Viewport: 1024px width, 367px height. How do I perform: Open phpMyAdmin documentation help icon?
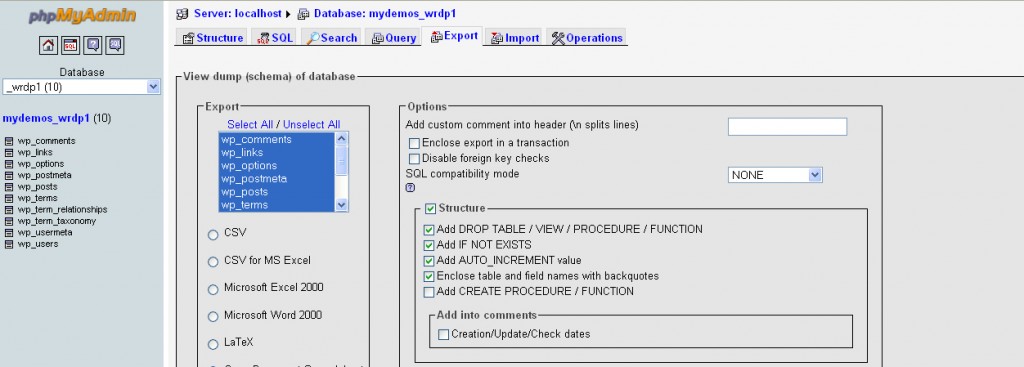click(x=93, y=45)
